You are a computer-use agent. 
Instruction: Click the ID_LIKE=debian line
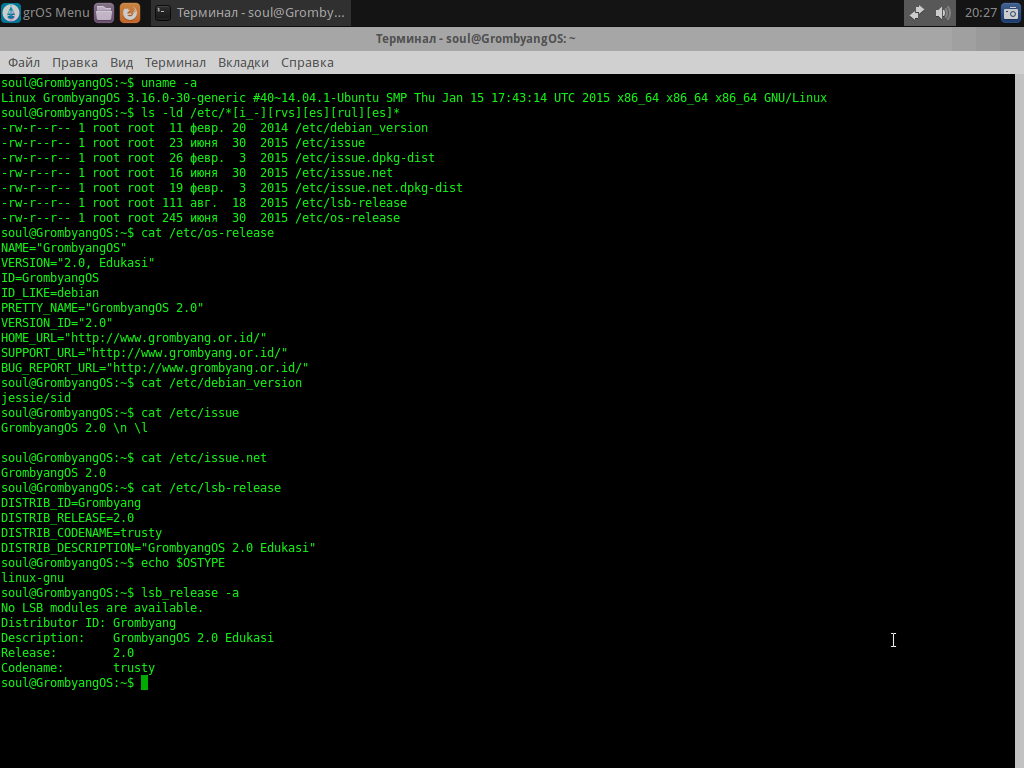click(50, 293)
